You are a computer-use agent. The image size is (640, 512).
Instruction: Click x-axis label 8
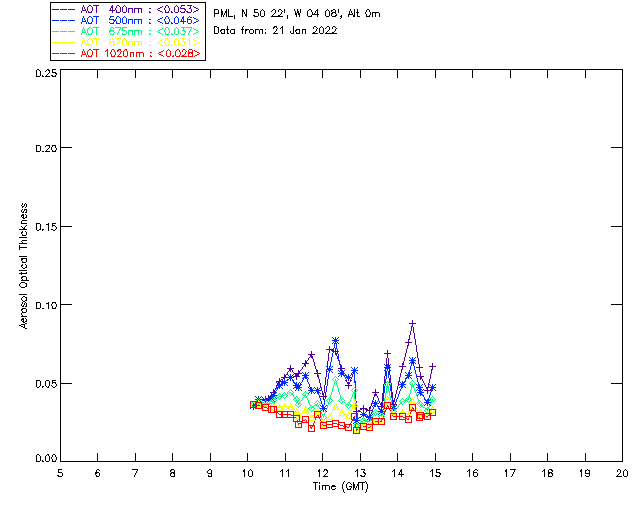pyautogui.click(x=173, y=473)
